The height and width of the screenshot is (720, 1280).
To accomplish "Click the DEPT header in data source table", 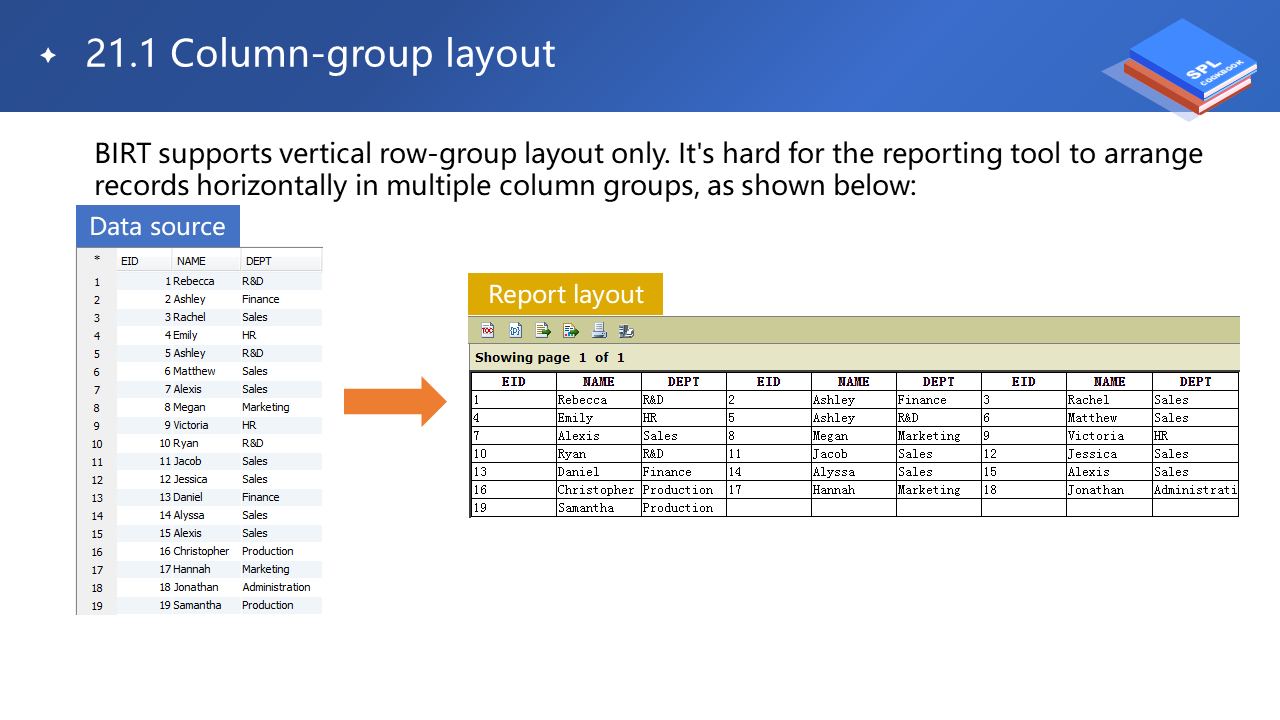I will [258, 261].
